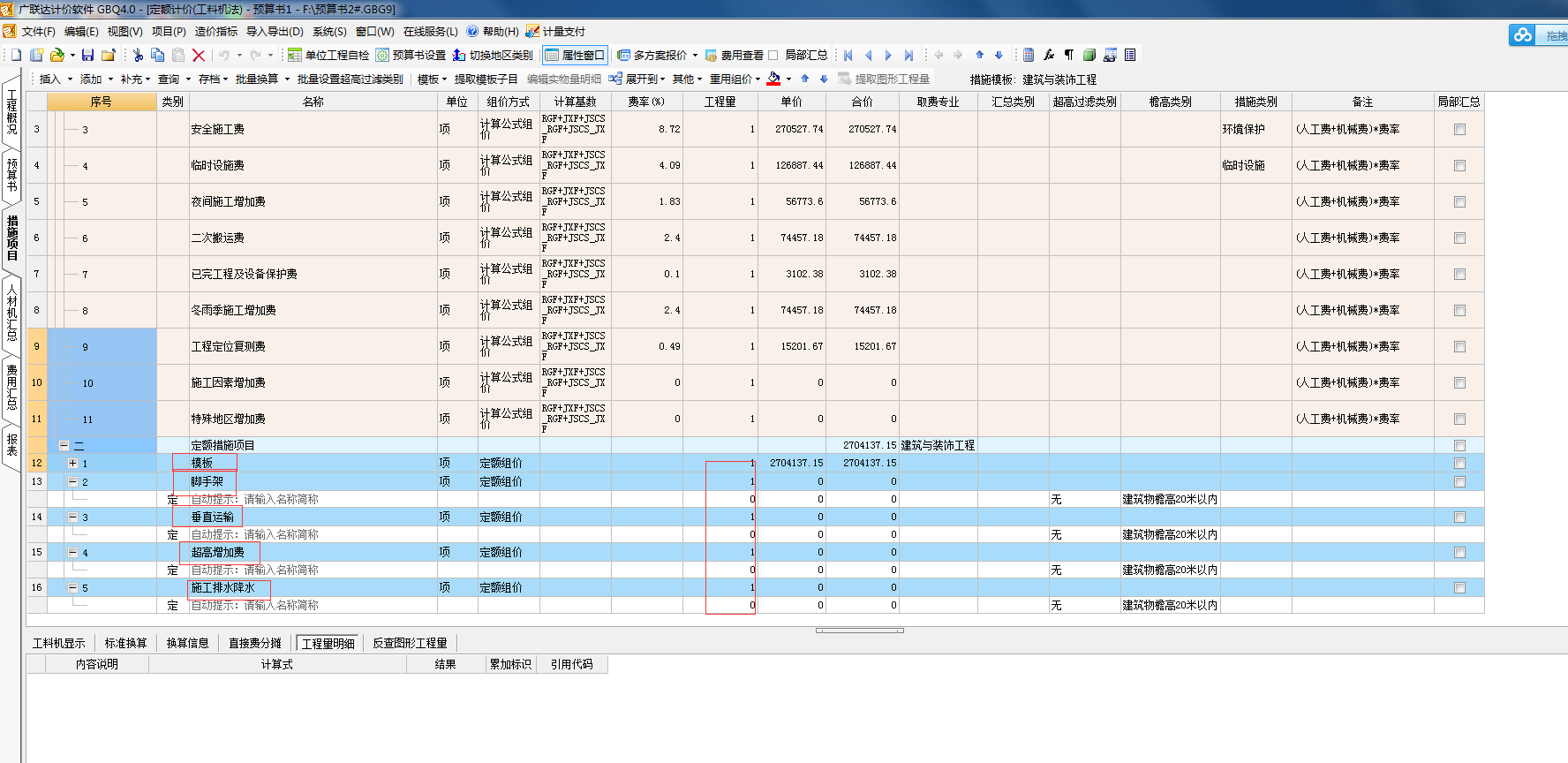Collapse the 超高增加费 tree row

point(73,553)
